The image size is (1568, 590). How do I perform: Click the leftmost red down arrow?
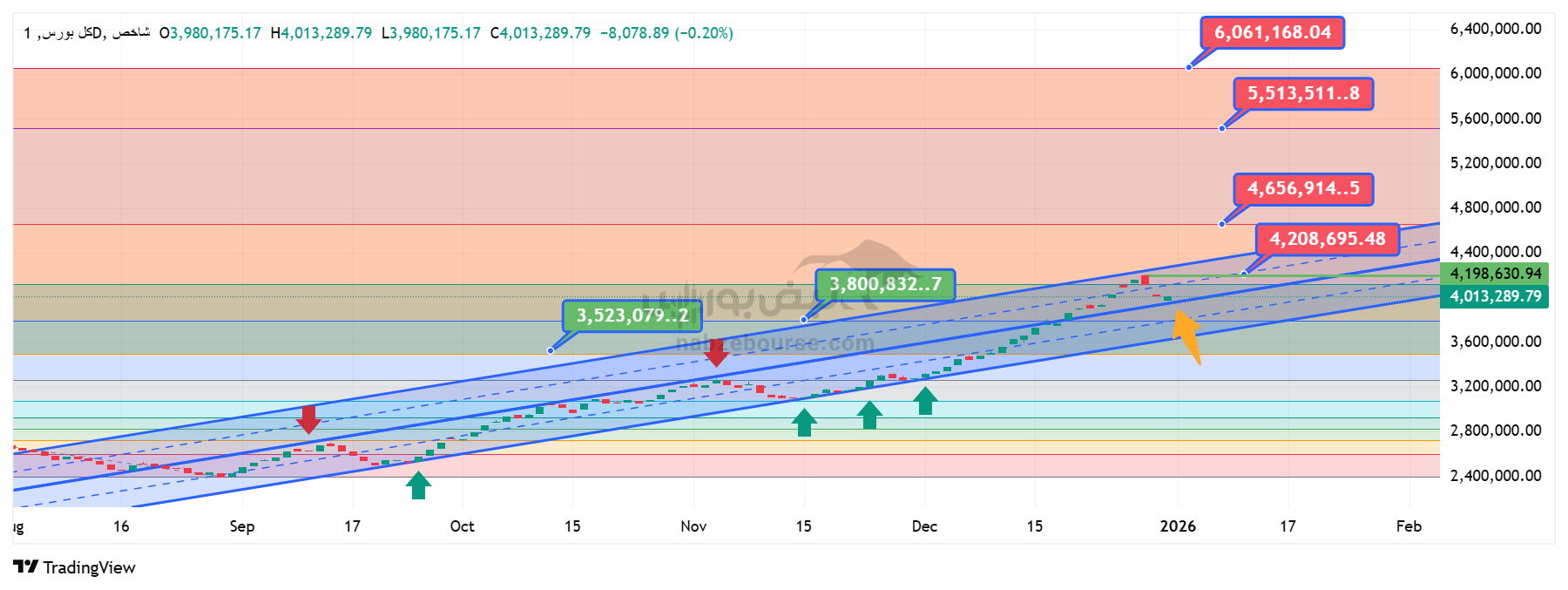click(308, 419)
